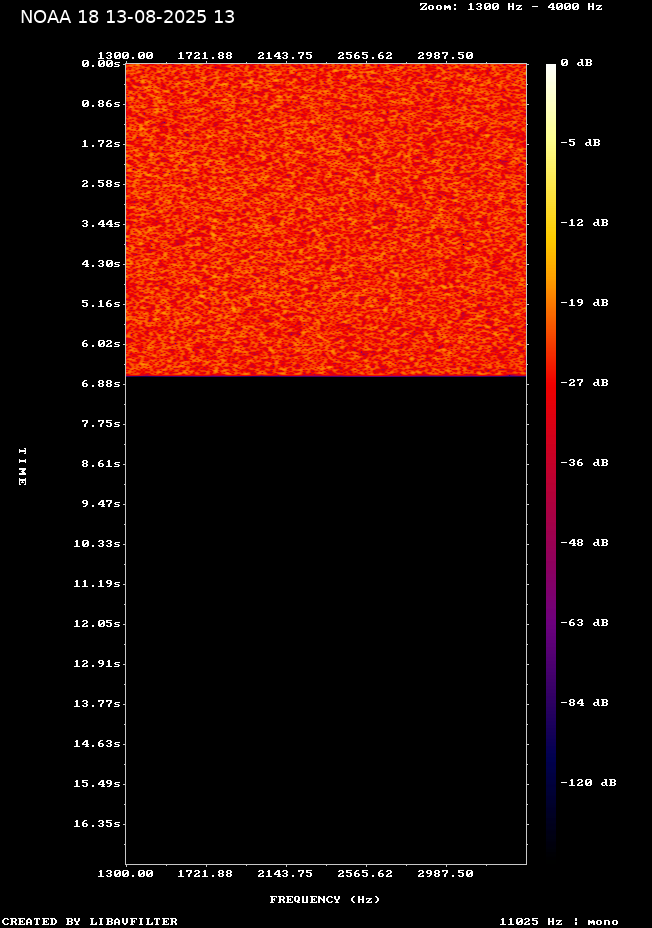Click the -27 dB scale label

(x=585, y=383)
